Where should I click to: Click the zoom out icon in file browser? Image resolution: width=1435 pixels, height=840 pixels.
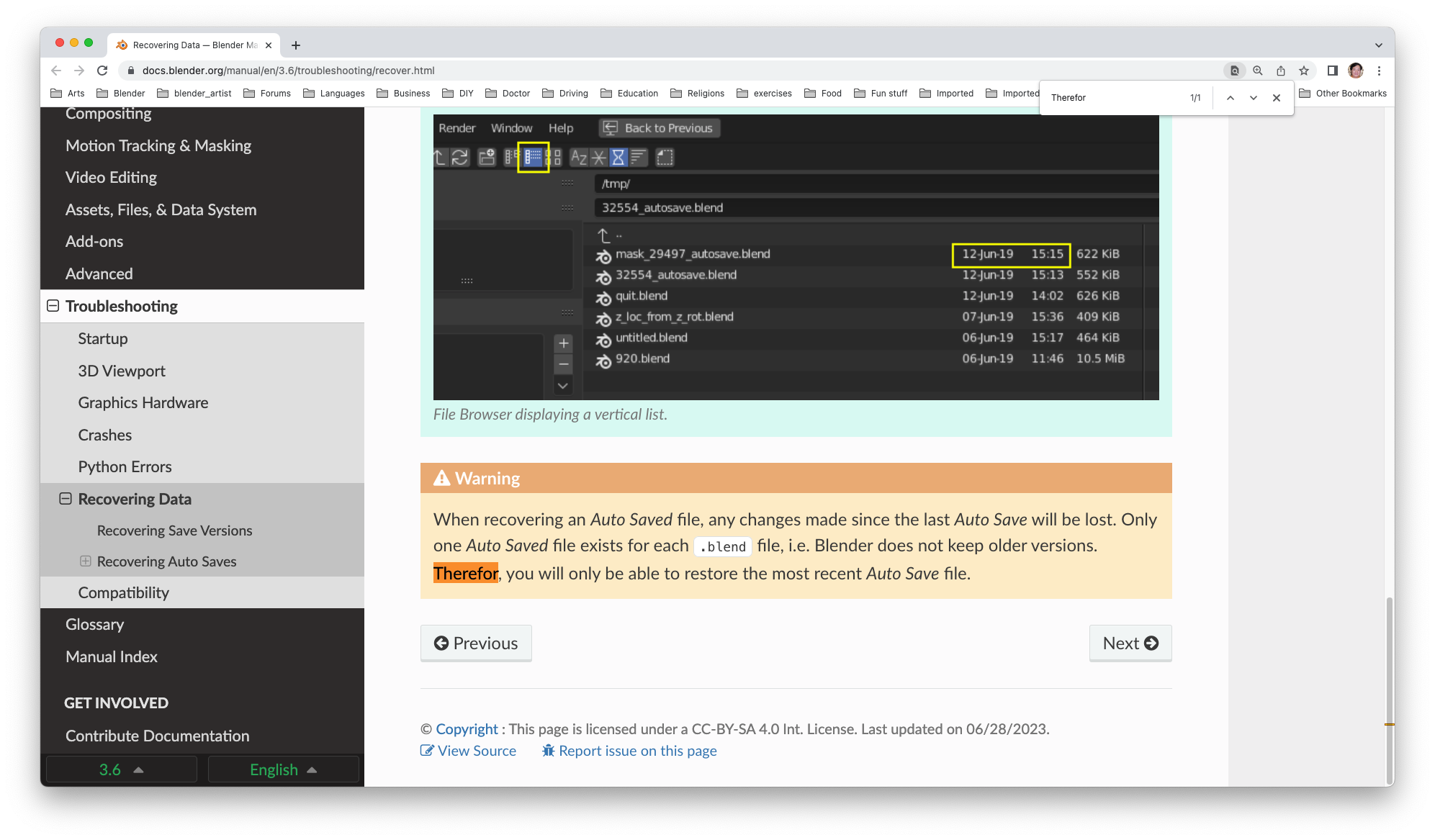pos(563,364)
